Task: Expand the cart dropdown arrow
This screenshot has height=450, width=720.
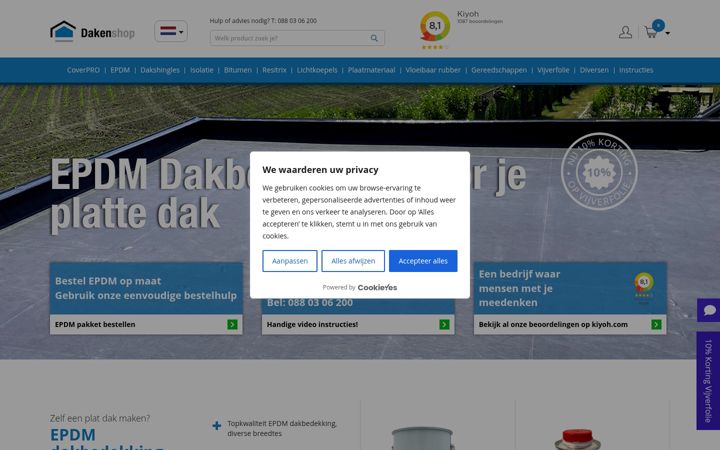Action: [667, 33]
